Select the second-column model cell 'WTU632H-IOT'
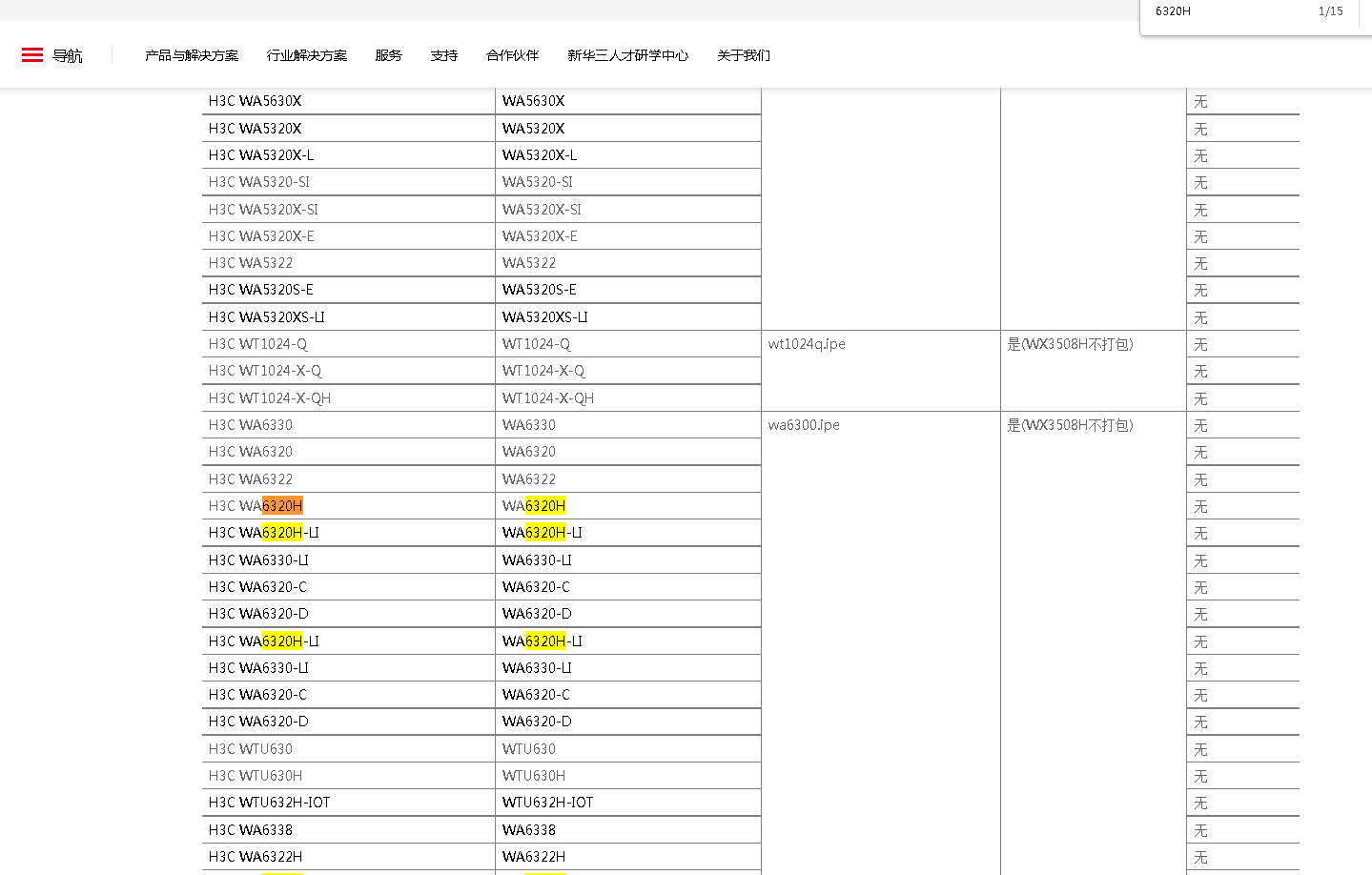Viewport: 1372px width, 875px height. (548, 803)
